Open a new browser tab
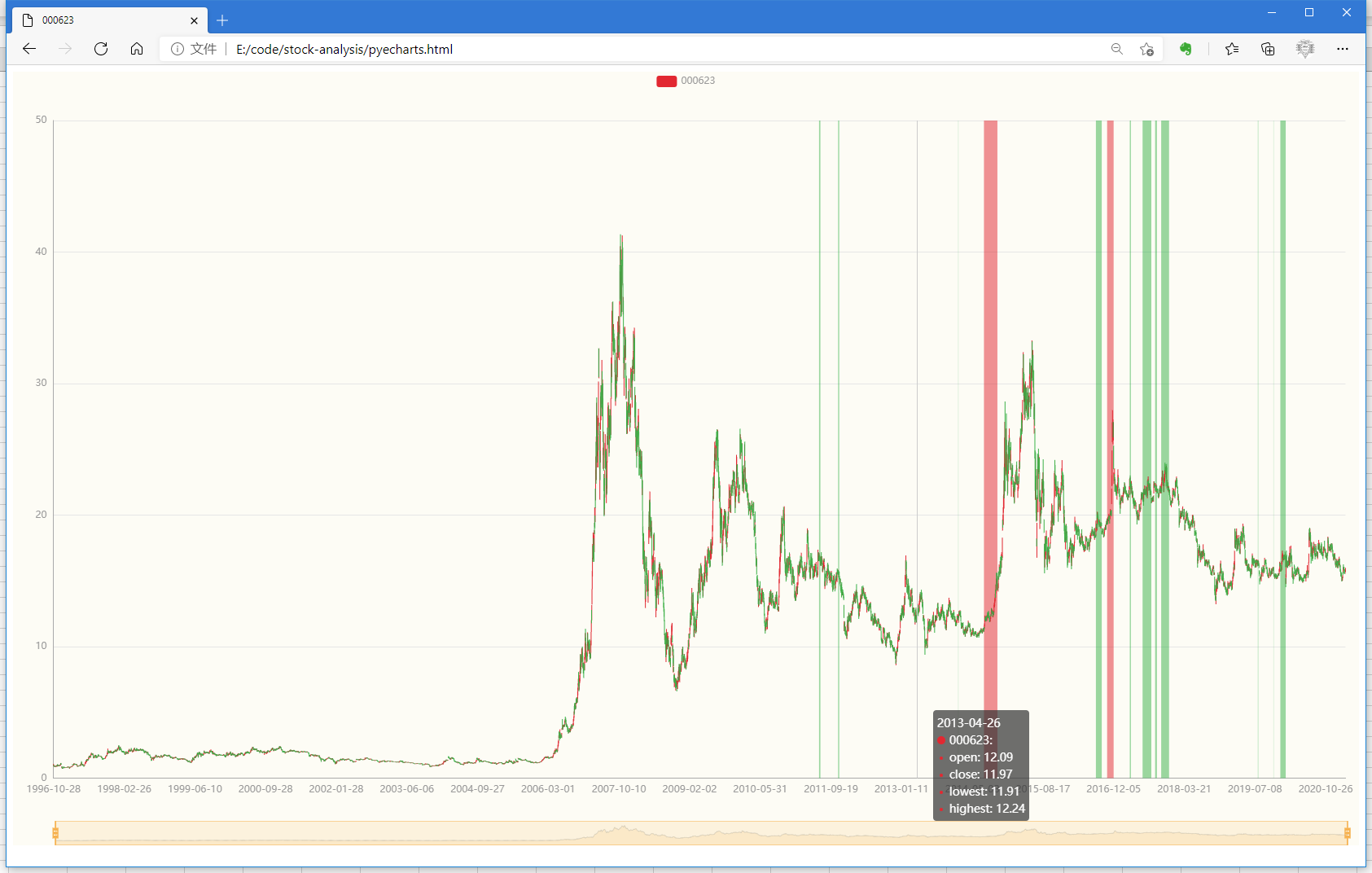 pyautogui.click(x=222, y=20)
